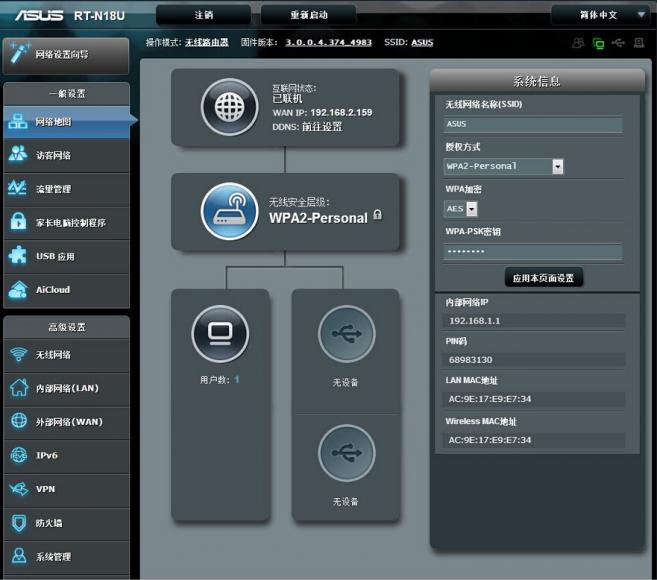Viewport: 657px width, 580px height.
Task: Open 外部网络(WAN) settings item
Action: [x=66, y=422]
